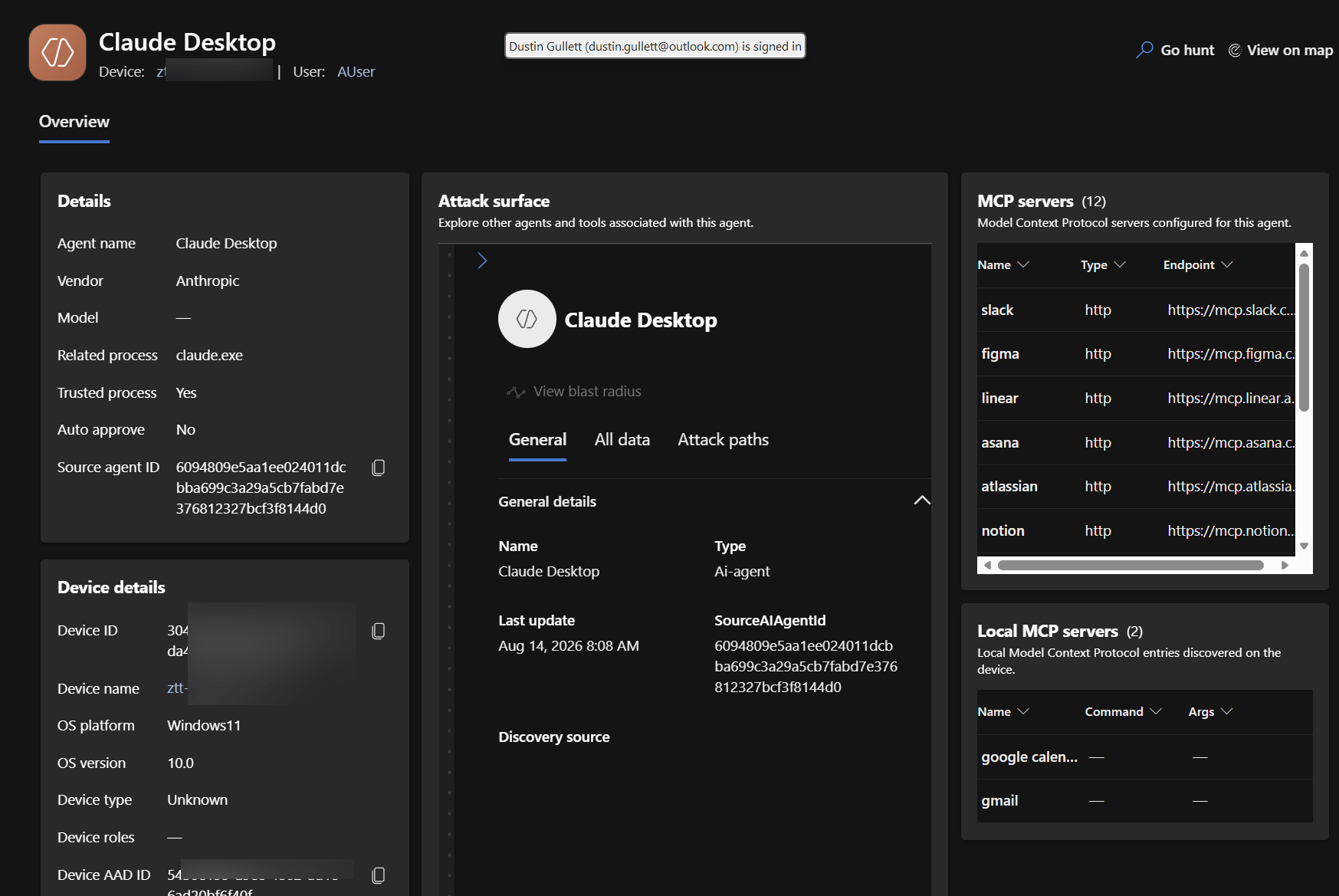The width and height of the screenshot is (1339, 896).
Task: Click the Claude Desktop app logo icon
Action: pyautogui.click(x=57, y=52)
